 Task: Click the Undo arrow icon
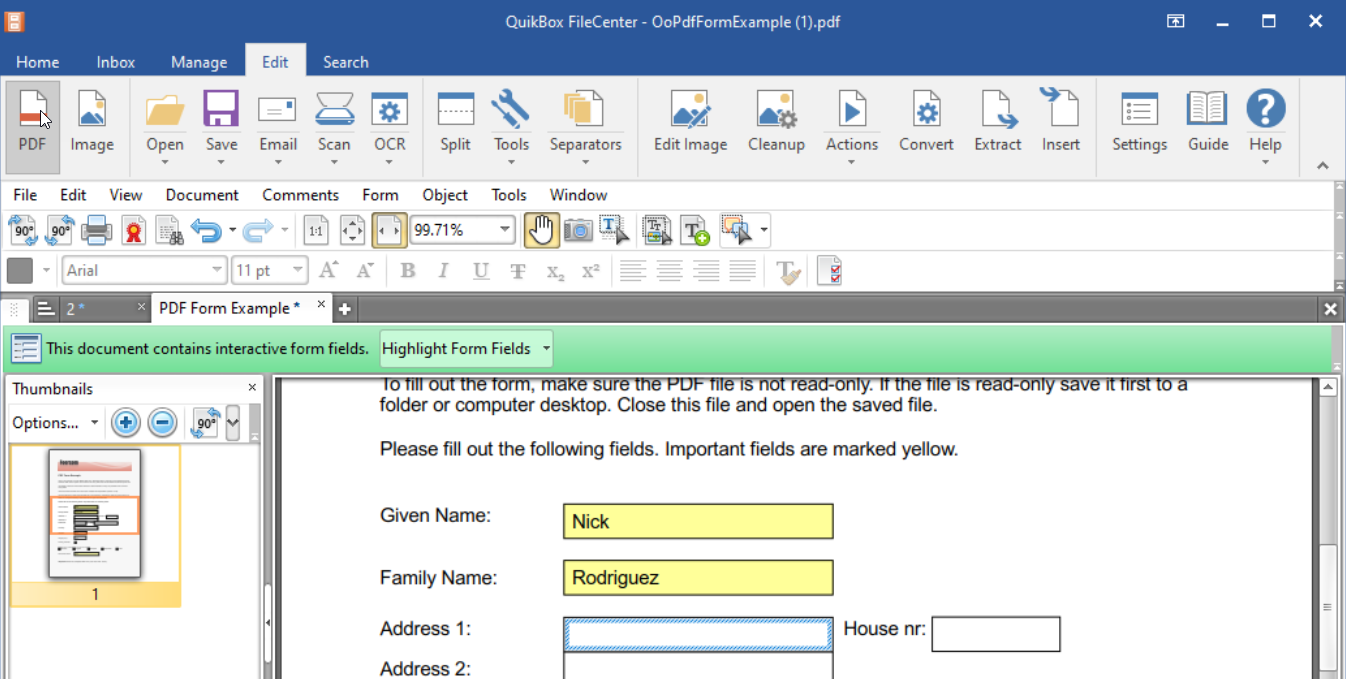[x=206, y=231]
